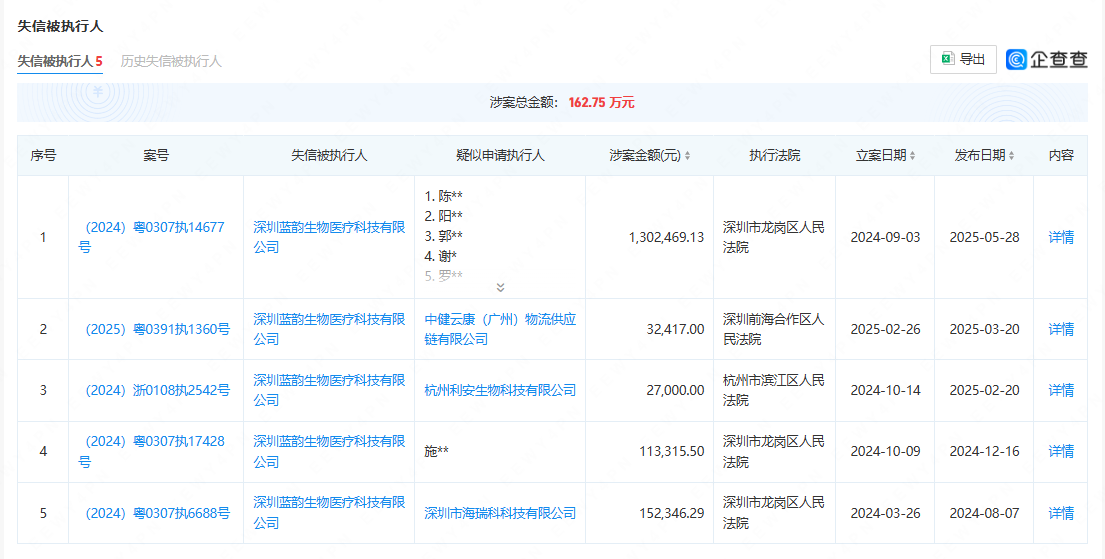Sort by 立案日期 column arrows
The width and height of the screenshot is (1105, 559).
pos(913,156)
